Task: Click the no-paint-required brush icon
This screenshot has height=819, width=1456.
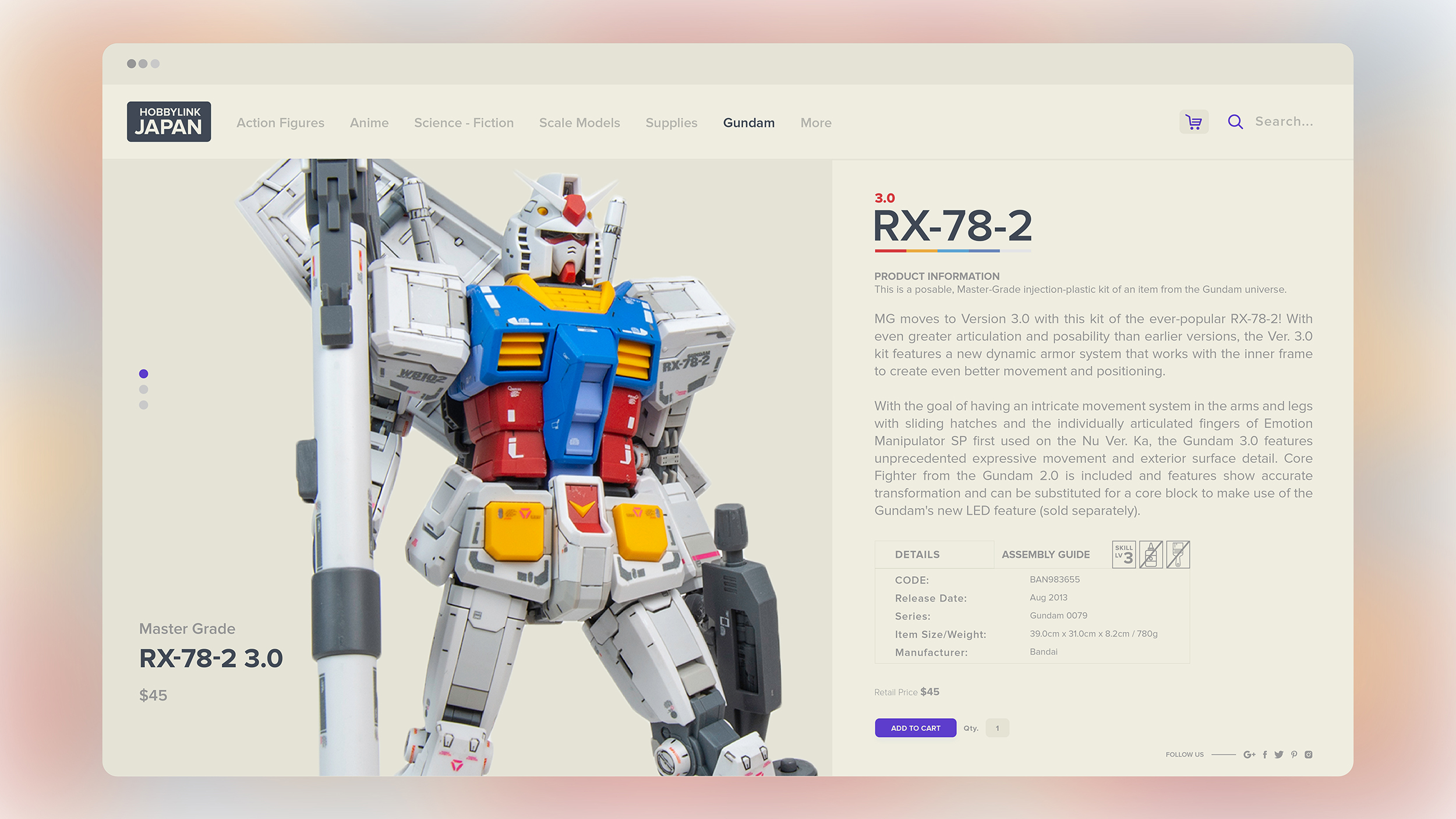Action: coord(1178,555)
